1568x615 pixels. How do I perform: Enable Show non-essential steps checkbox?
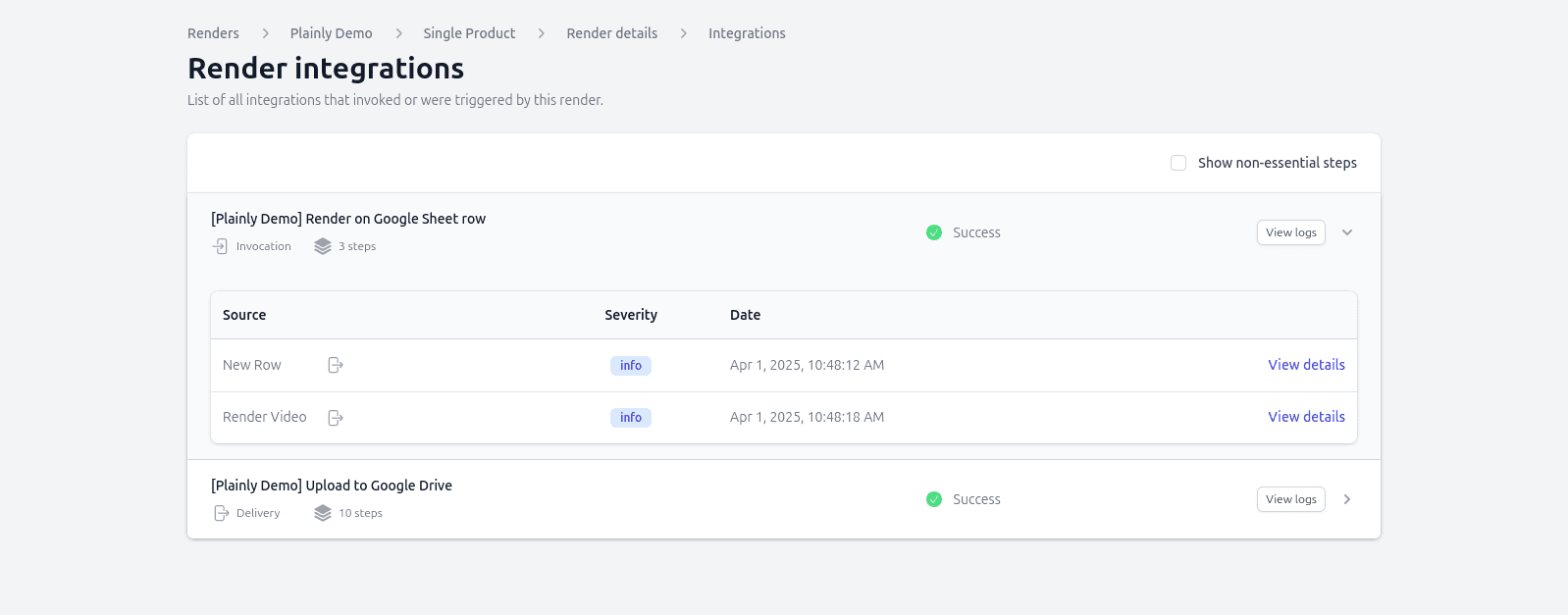(x=1178, y=163)
